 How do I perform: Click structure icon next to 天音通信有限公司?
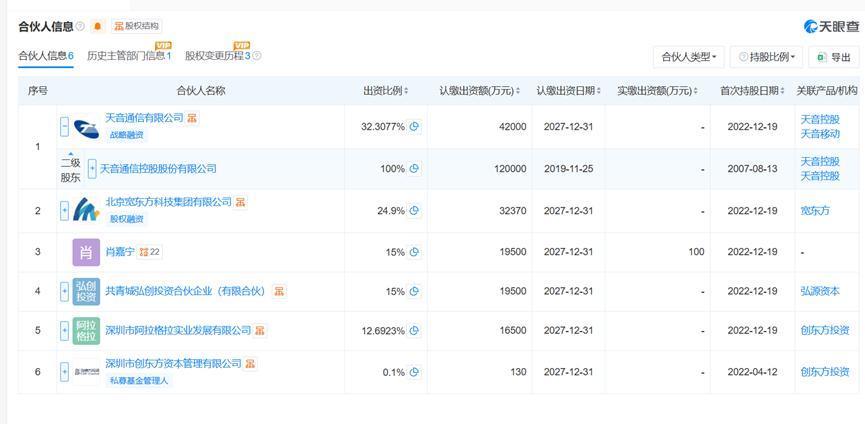coord(192,118)
